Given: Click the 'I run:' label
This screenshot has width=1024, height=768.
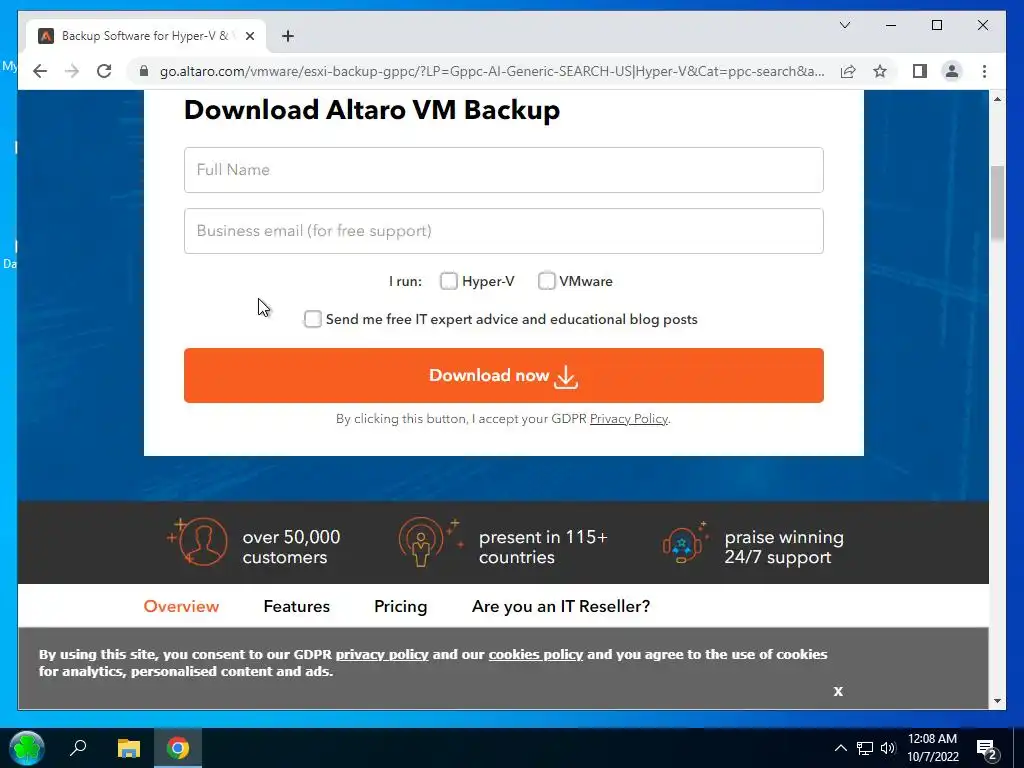Looking at the screenshot, I should [x=405, y=281].
